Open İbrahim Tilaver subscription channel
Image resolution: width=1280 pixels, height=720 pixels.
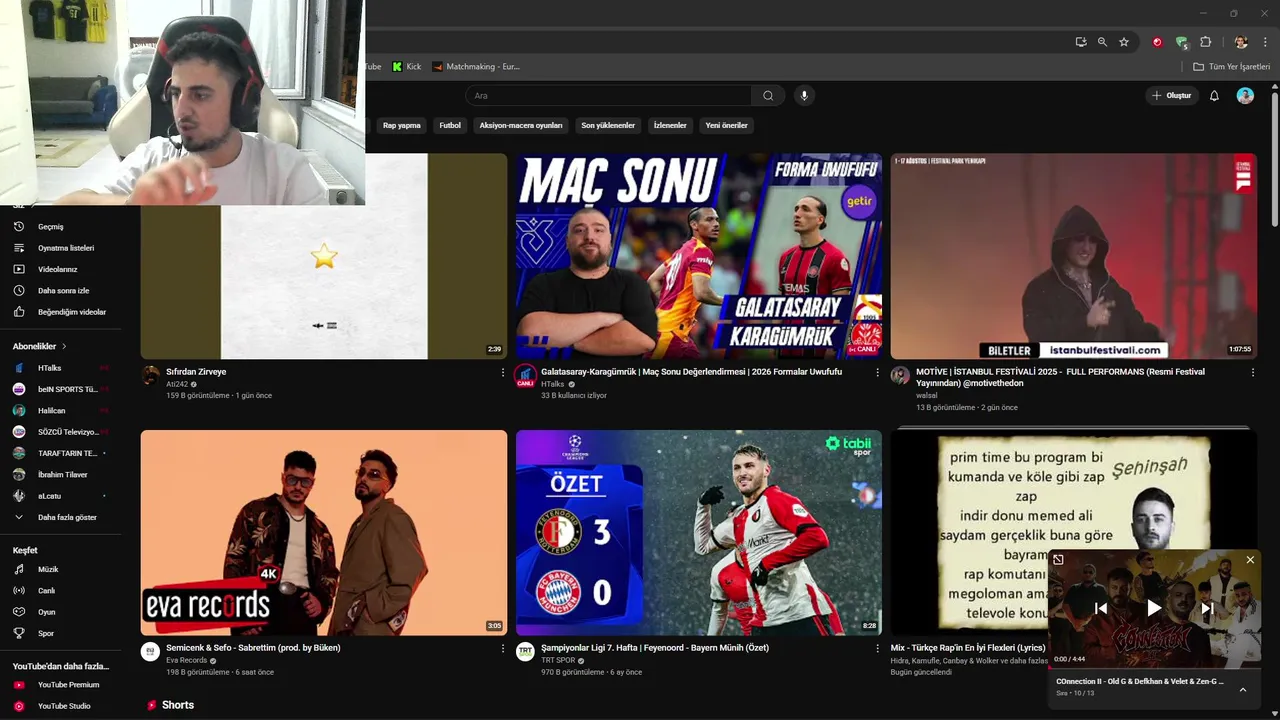(62, 475)
